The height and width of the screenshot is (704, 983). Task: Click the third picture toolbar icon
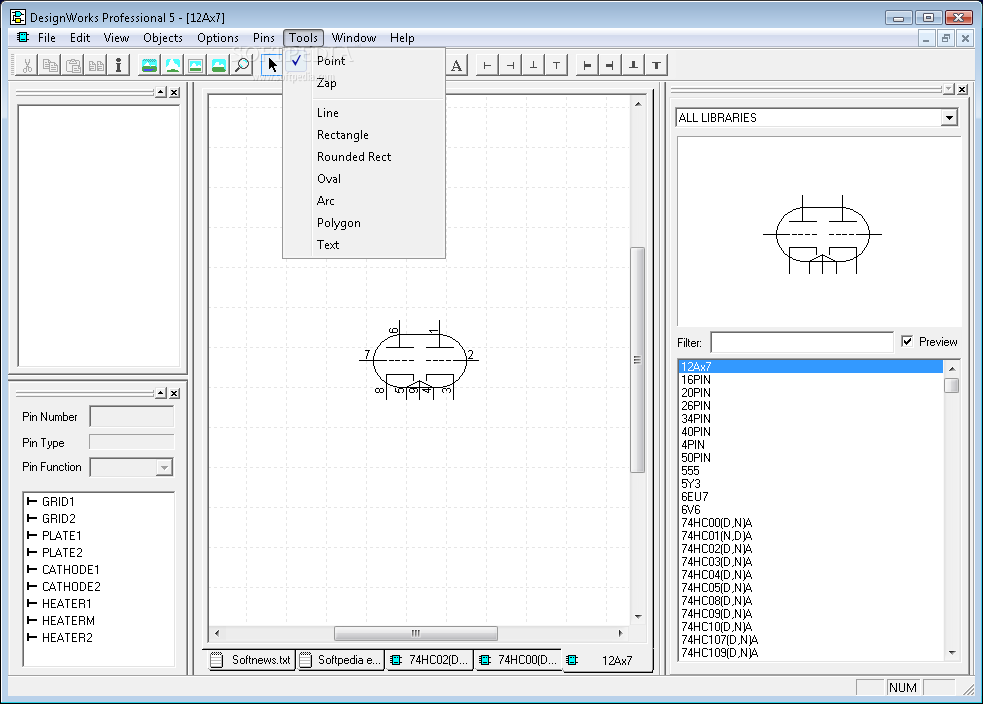coord(196,65)
